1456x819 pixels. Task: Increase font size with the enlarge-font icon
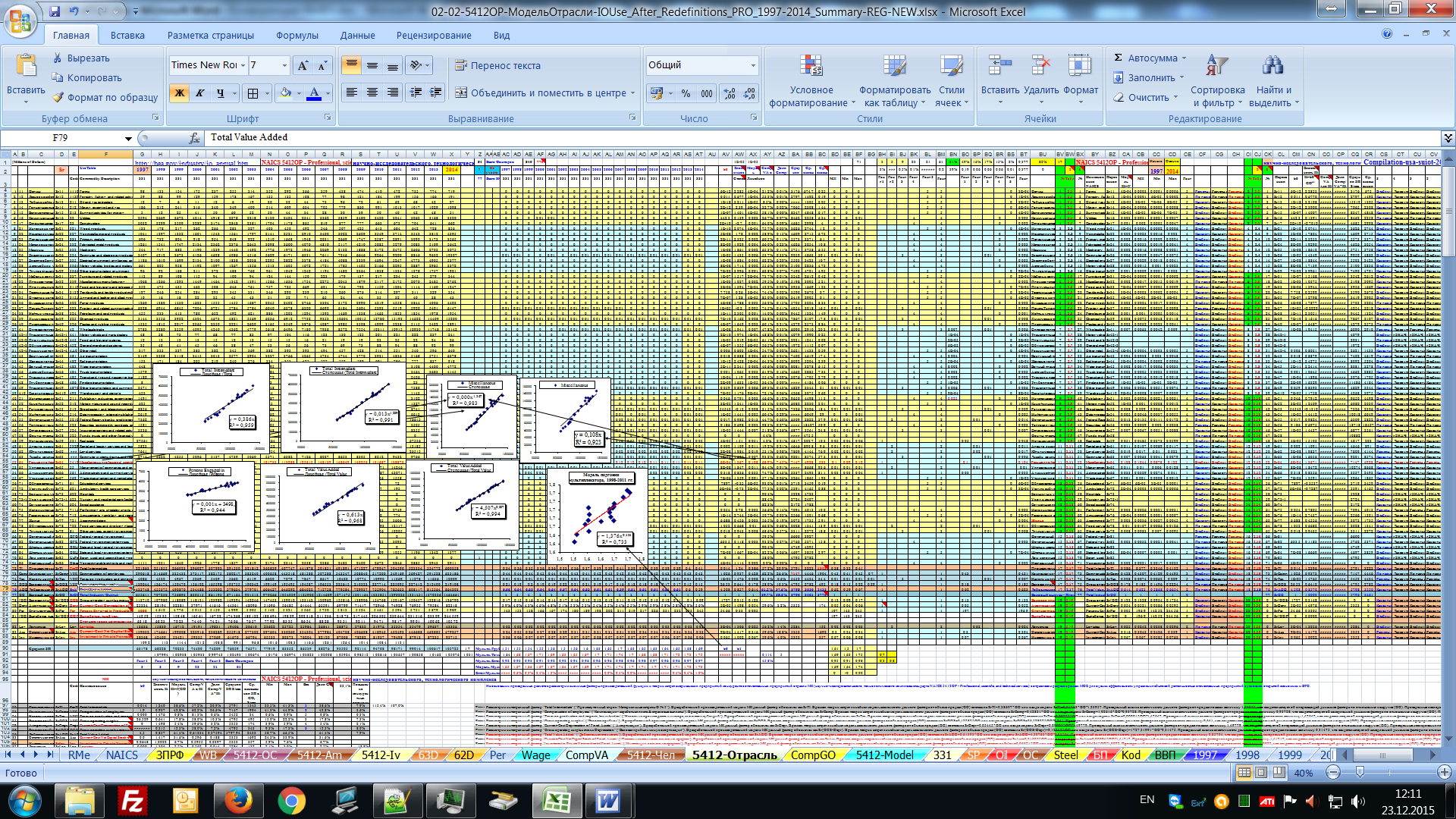point(303,66)
